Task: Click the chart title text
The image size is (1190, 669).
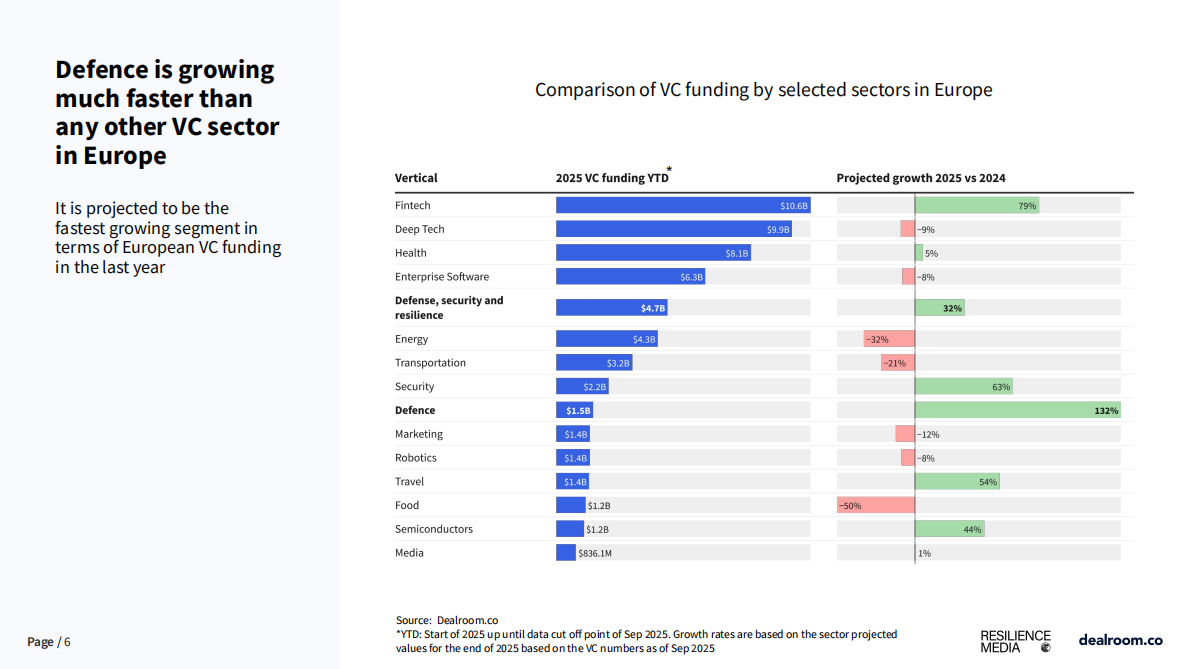Action: (x=763, y=90)
